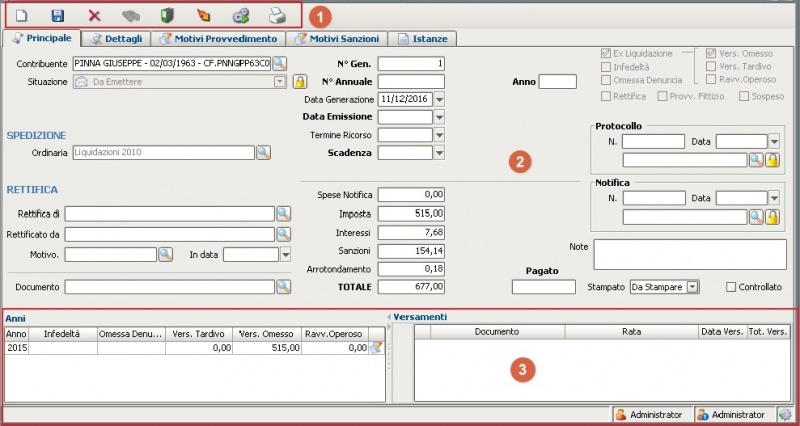
Task: Click the gears toolbar icon
Action: [240, 16]
